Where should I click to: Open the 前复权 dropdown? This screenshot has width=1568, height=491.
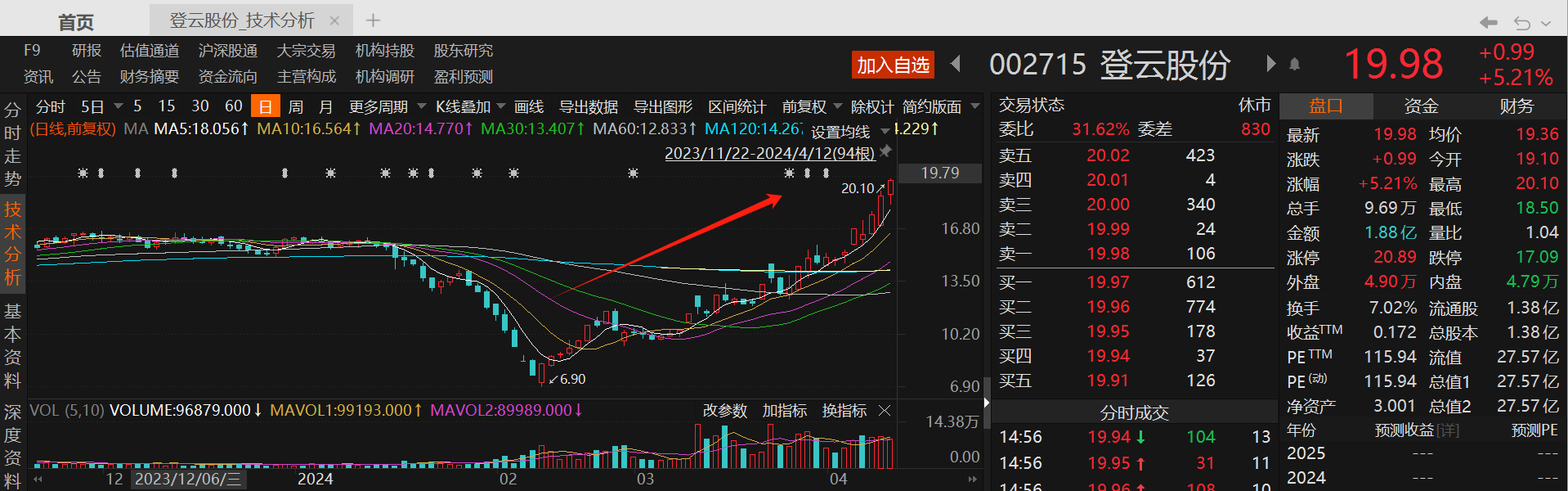812,107
